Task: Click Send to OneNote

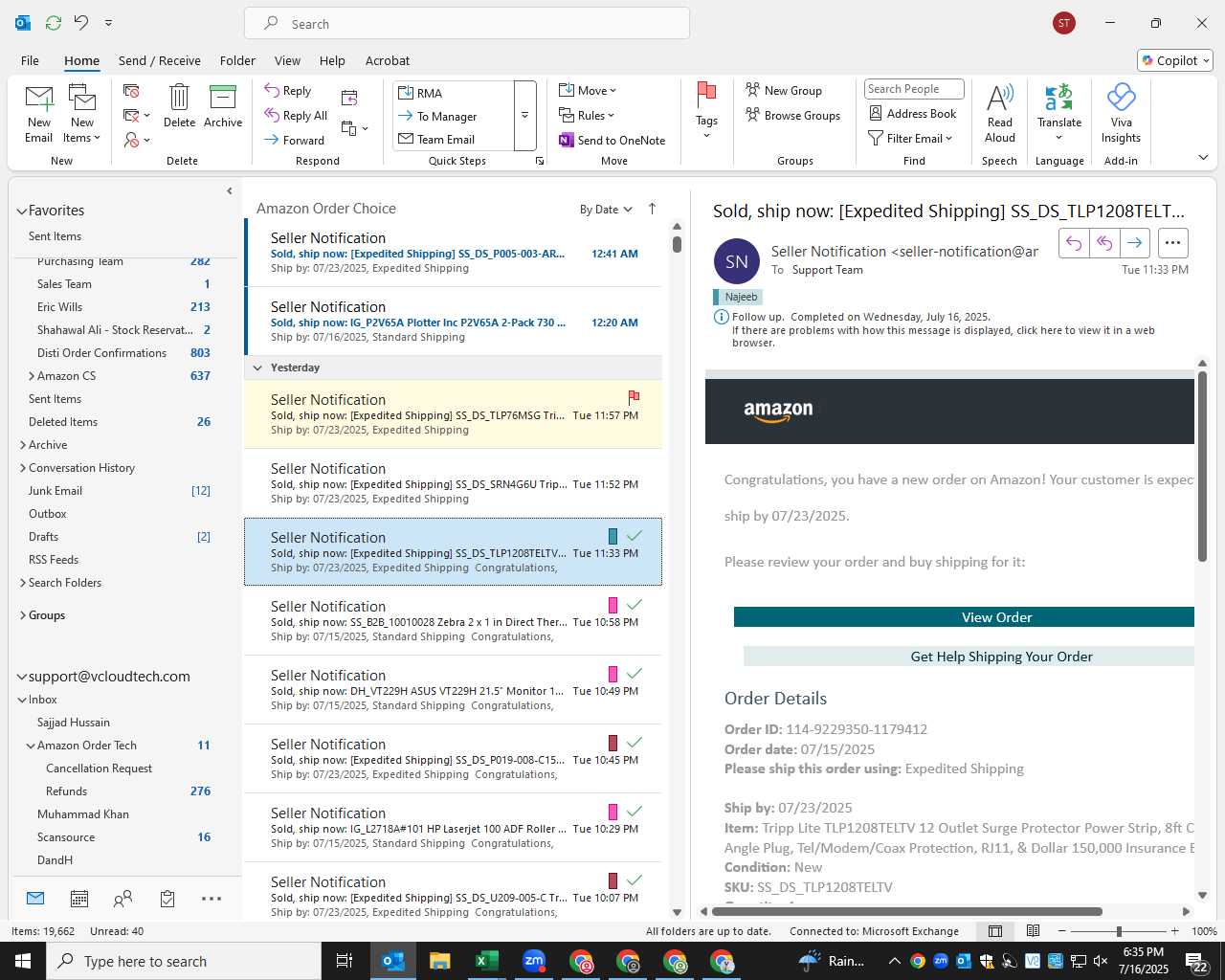Action: 612,141
